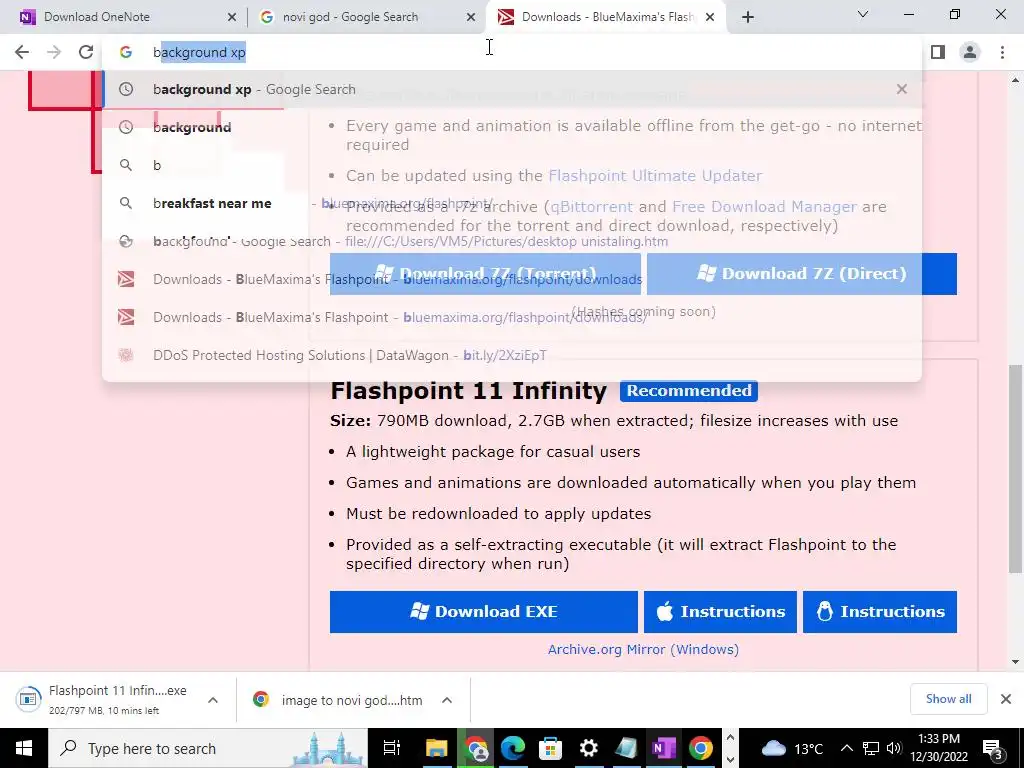Open the image to novi god htm download
Screen dimensions: 1024x768
click(340, 700)
